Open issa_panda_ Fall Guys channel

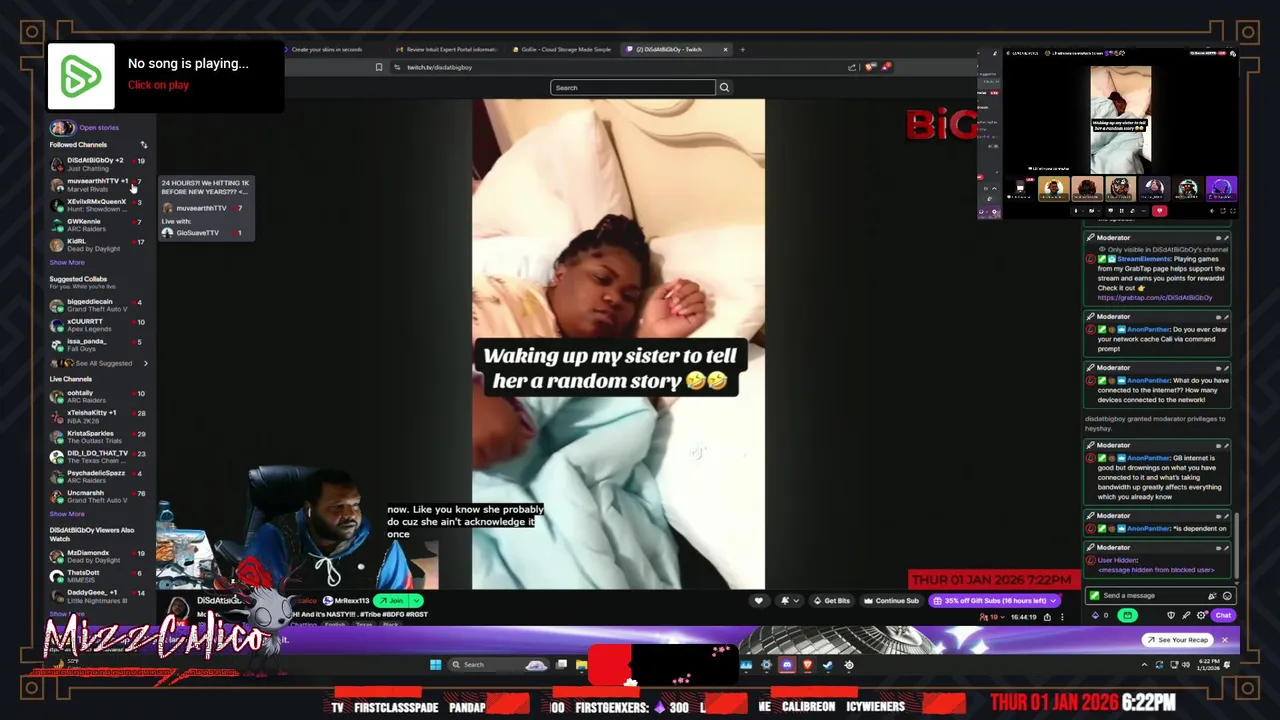click(x=98, y=345)
